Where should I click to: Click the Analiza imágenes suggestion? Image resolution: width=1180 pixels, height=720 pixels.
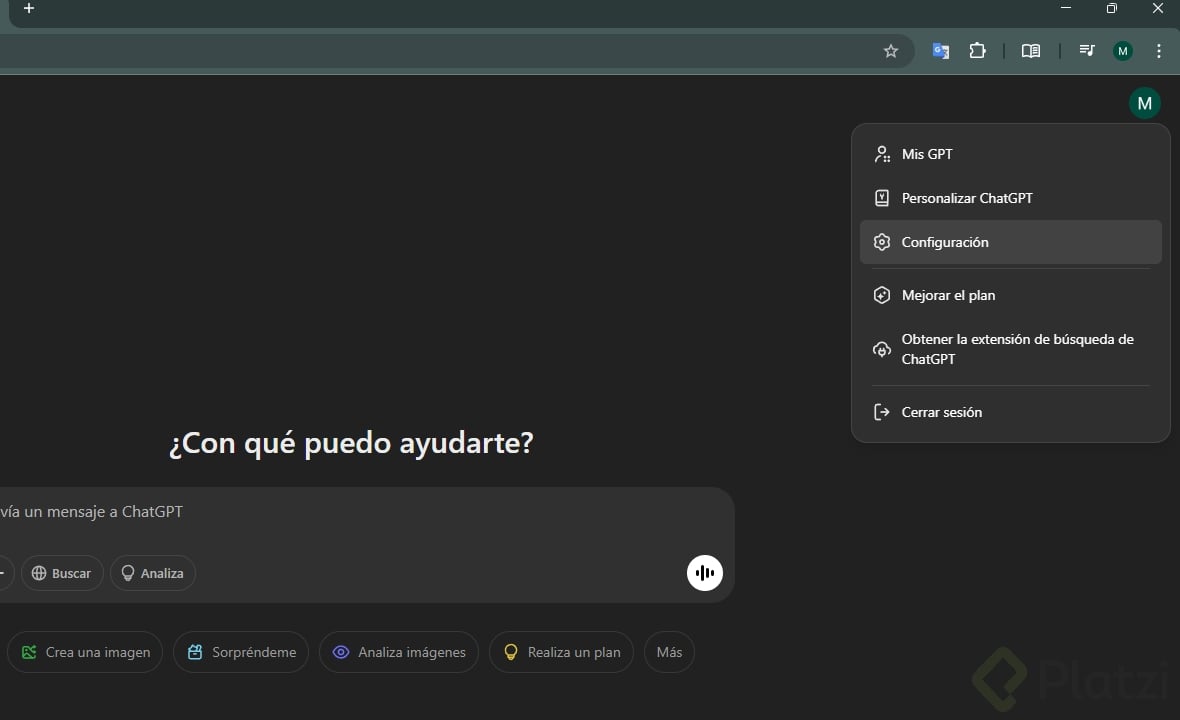[x=399, y=652]
